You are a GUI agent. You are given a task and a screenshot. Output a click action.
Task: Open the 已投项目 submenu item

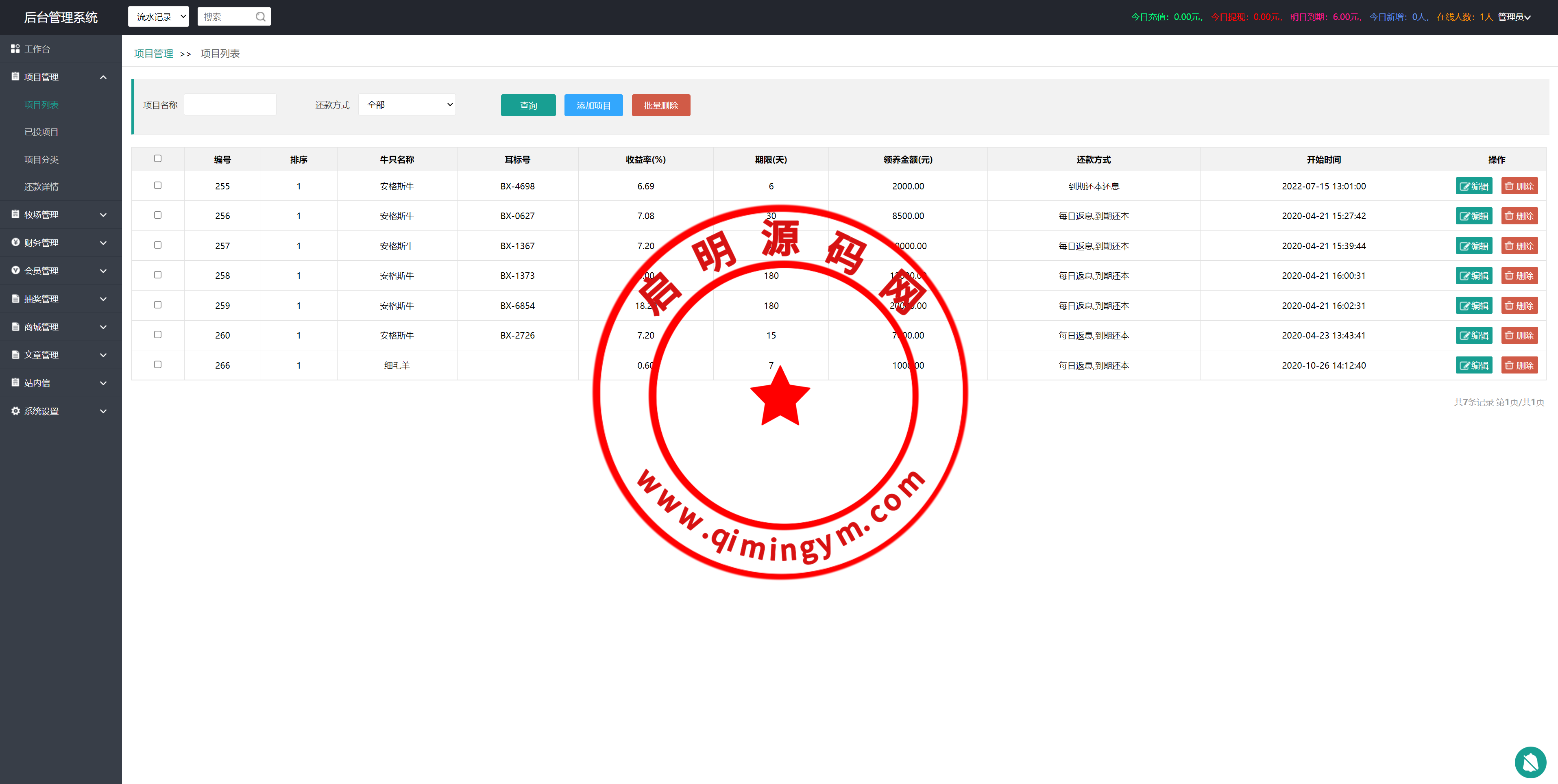(41, 132)
